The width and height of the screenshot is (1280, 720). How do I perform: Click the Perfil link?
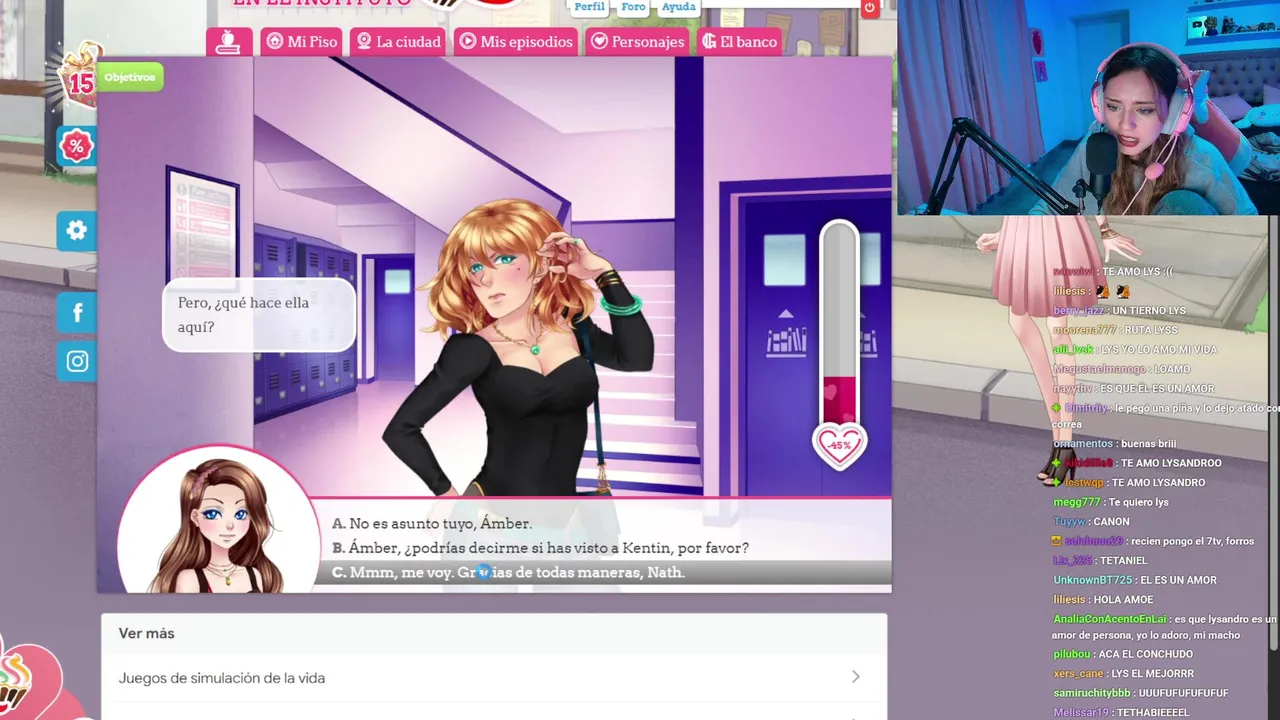click(x=589, y=7)
